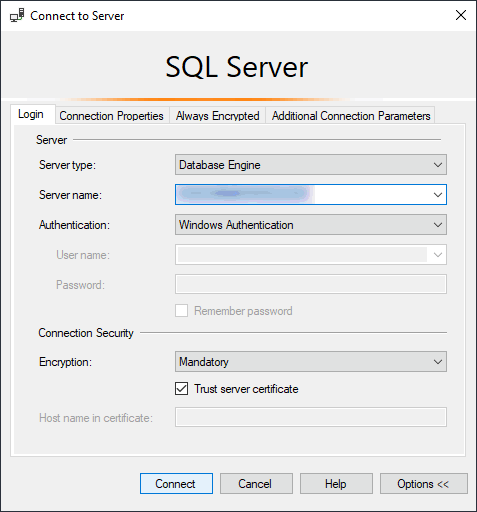
Task: Click the Connection Security heading
Action: 86,333
